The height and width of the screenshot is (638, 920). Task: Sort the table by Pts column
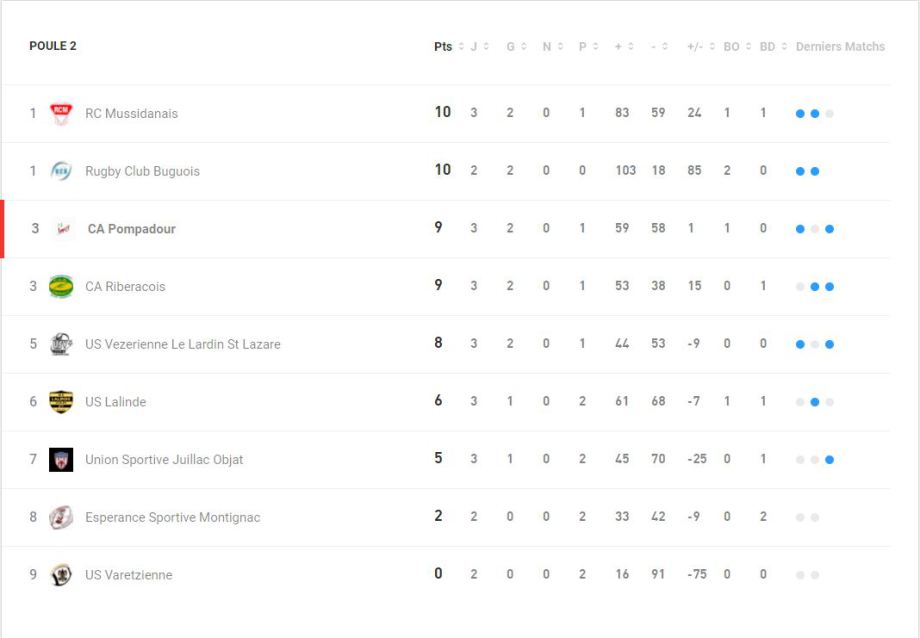click(x=443, y=47)
